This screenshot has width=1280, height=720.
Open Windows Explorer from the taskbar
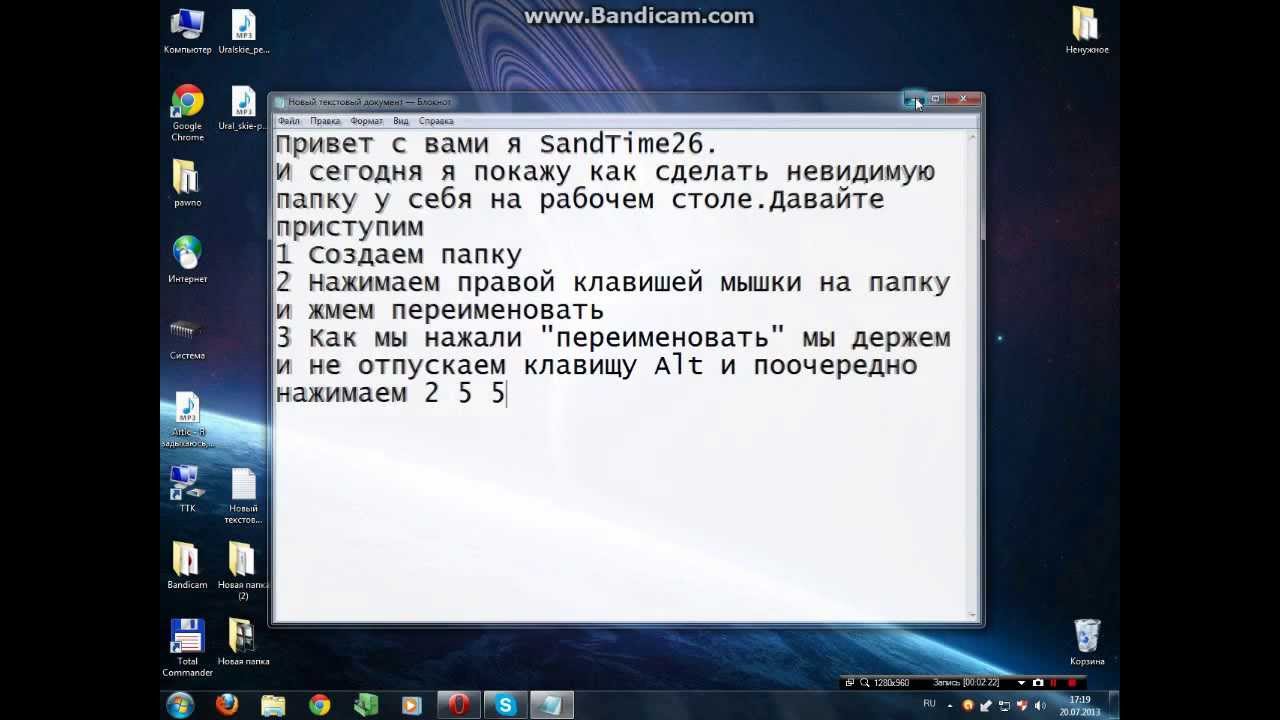[273, 705]
